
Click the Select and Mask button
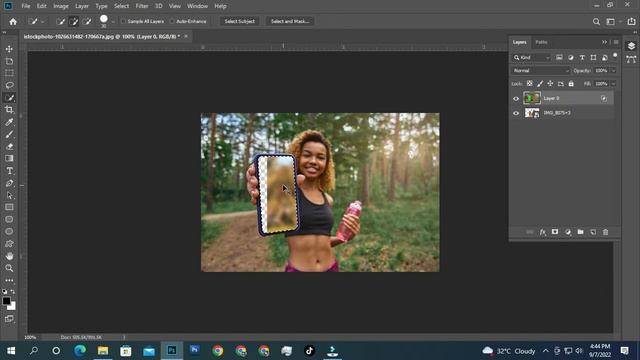point(290,21)
